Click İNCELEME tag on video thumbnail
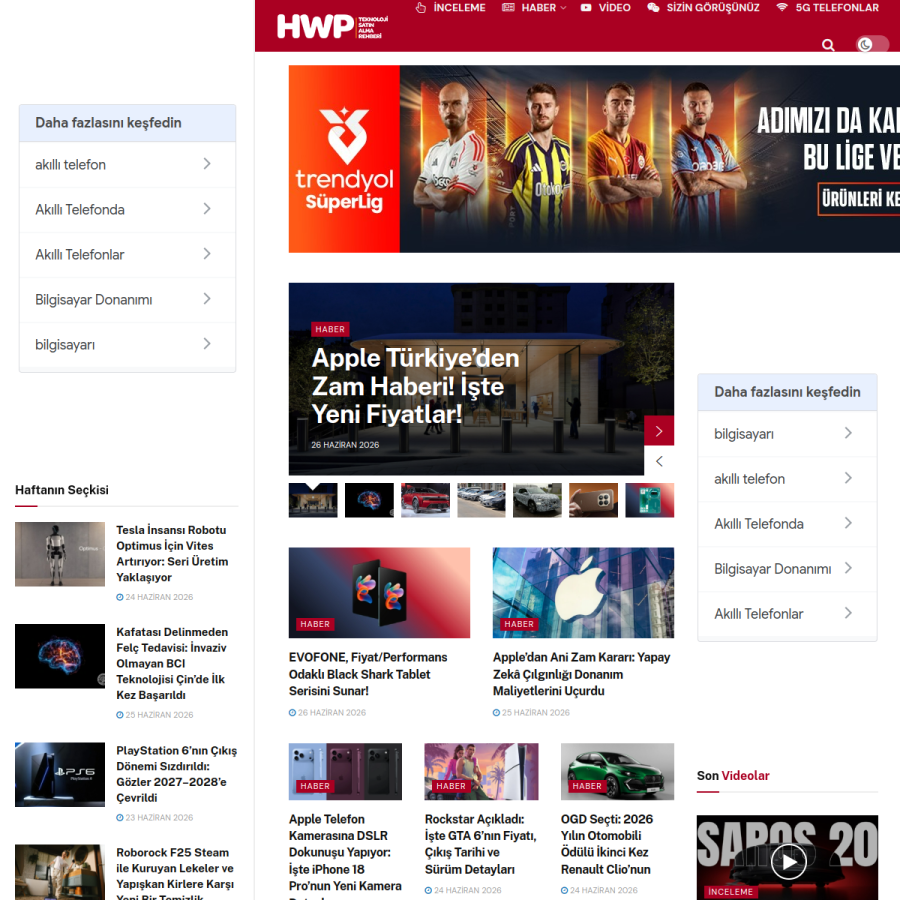This screenshot has height=900, width=900. tap(730, 891)
